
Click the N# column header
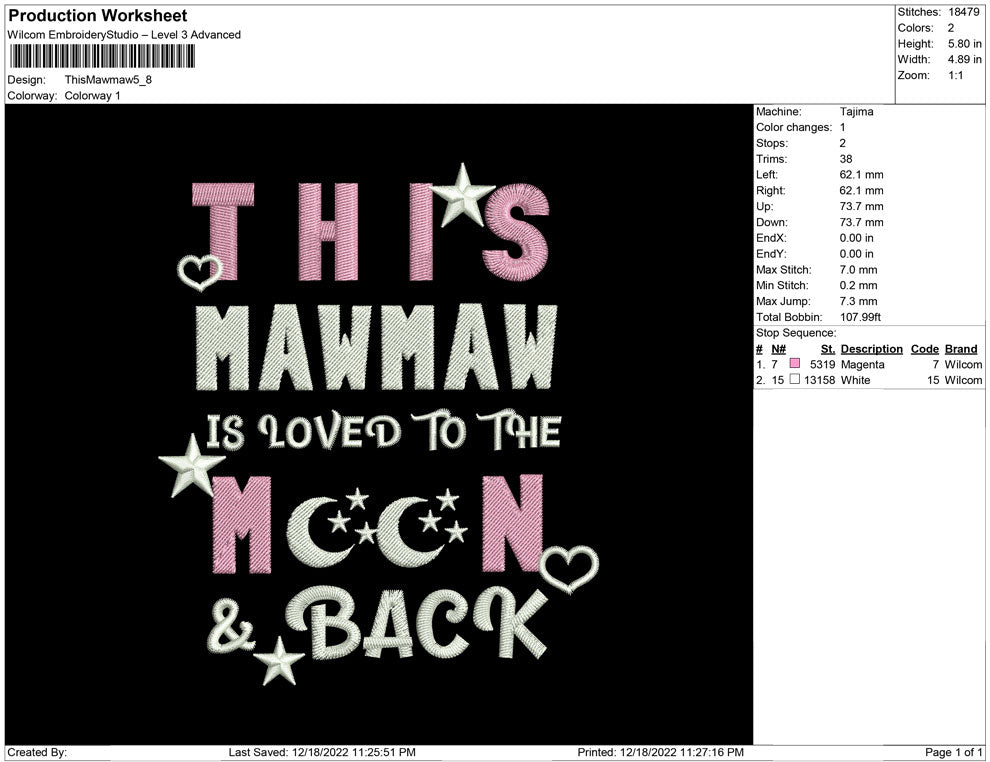778,349
